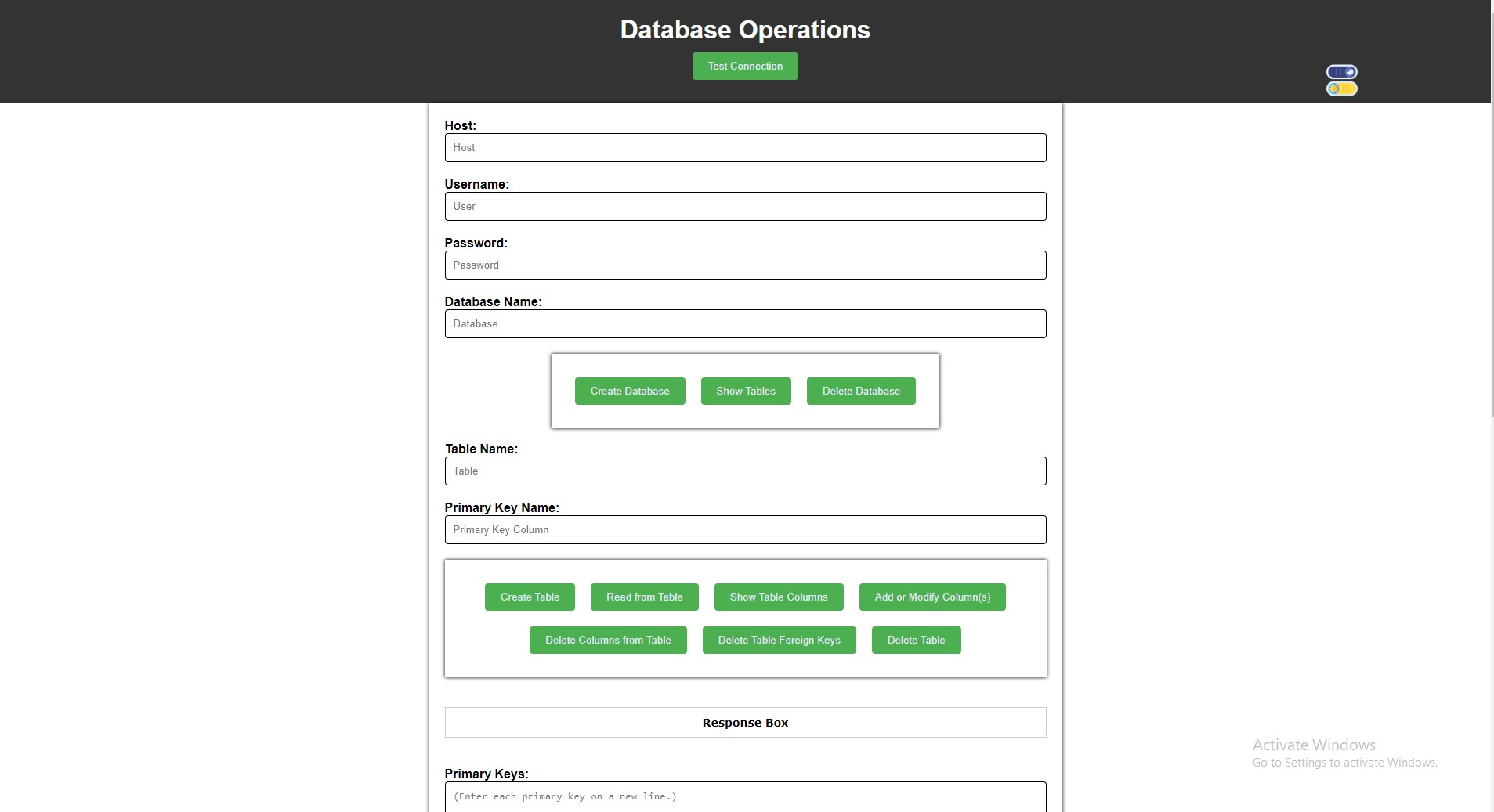Click Delete Columns from Table button

coord(608,641)
